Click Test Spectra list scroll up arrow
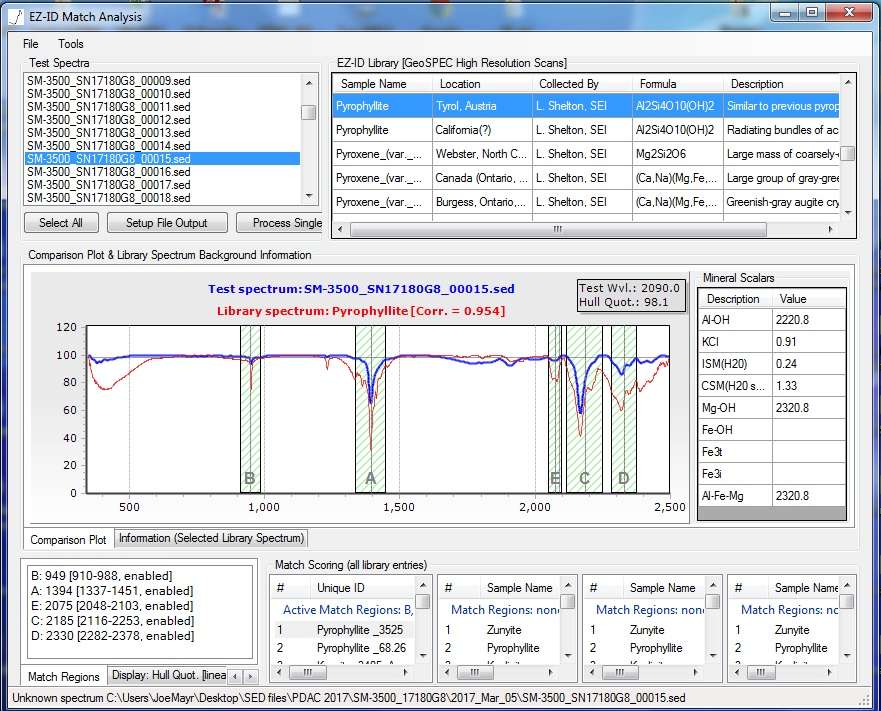881x711 pixels. tap(308, 83)
